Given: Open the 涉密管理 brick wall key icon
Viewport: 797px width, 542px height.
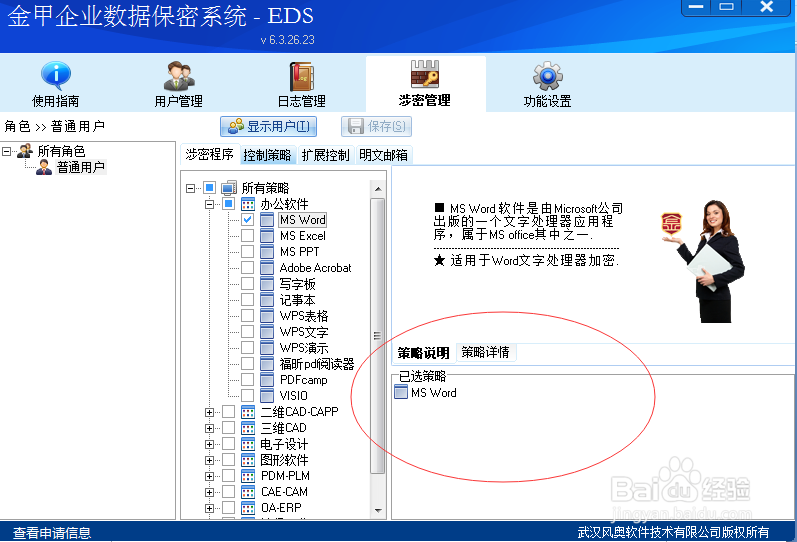Looking at the screenshot, I should click(424, 74).
